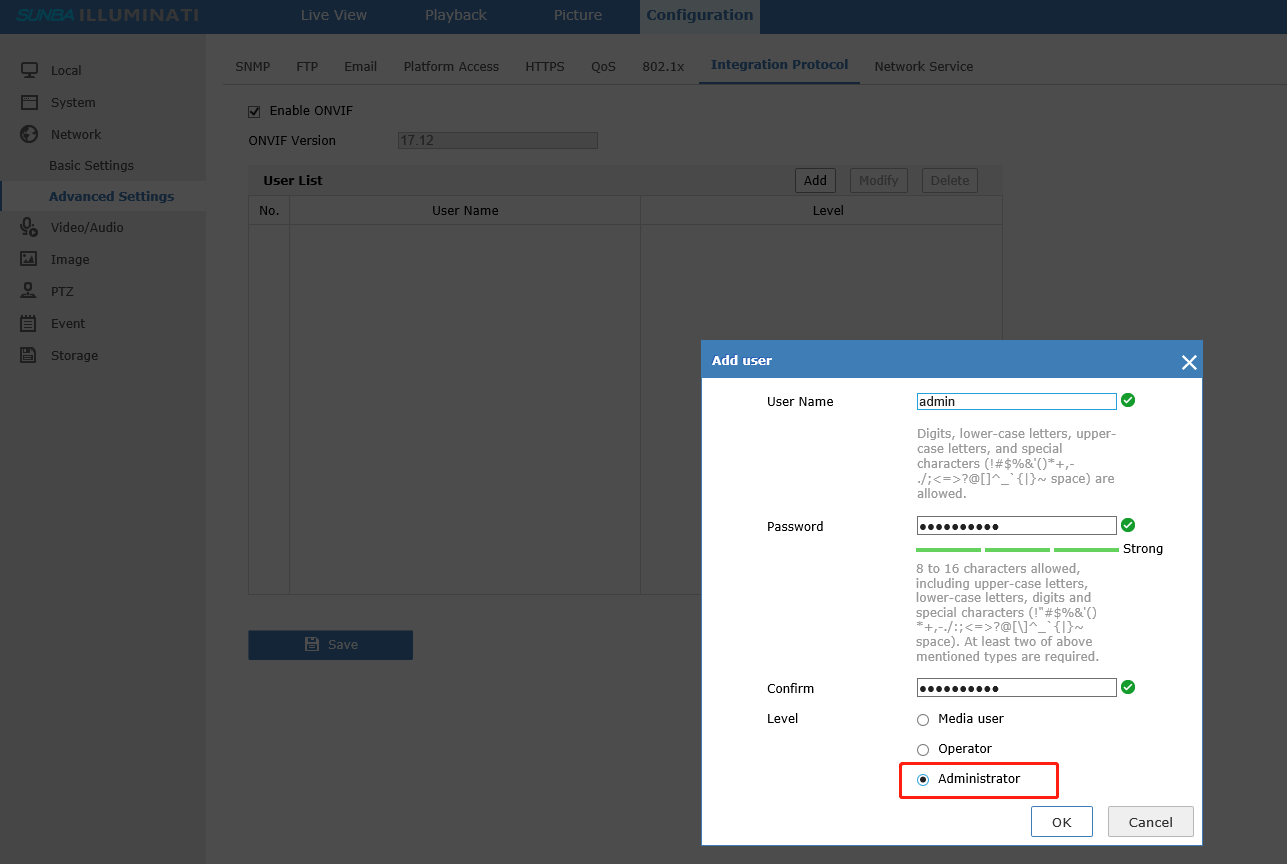
Task: Click the Network globe icon
Action: tap(29, 134)
